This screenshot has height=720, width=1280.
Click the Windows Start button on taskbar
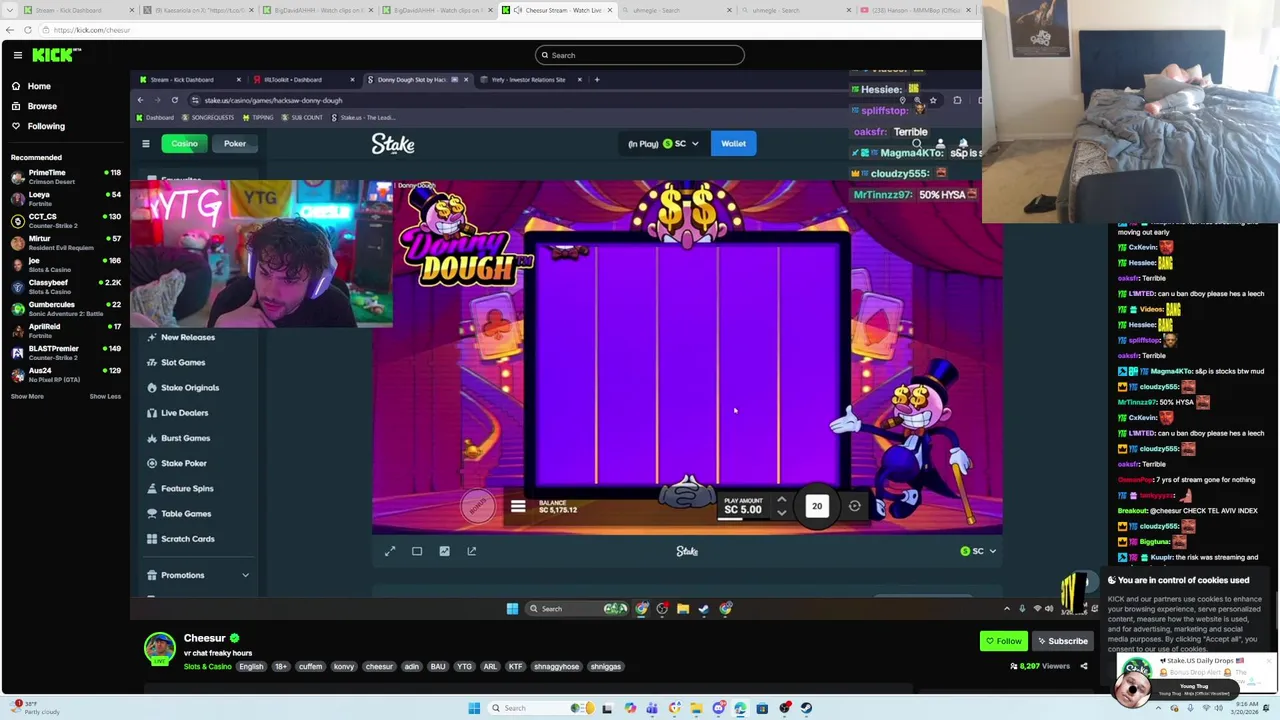pyautogui.click(x=474, y=708)
